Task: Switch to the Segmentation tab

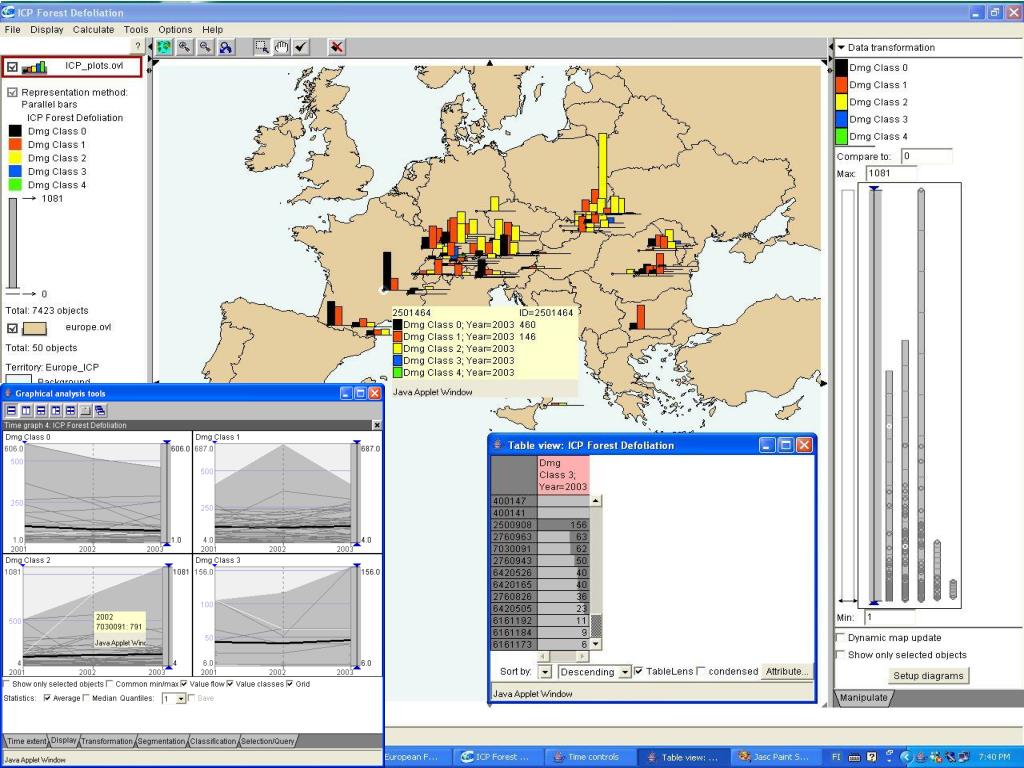Action: click(x=161, y=741)
